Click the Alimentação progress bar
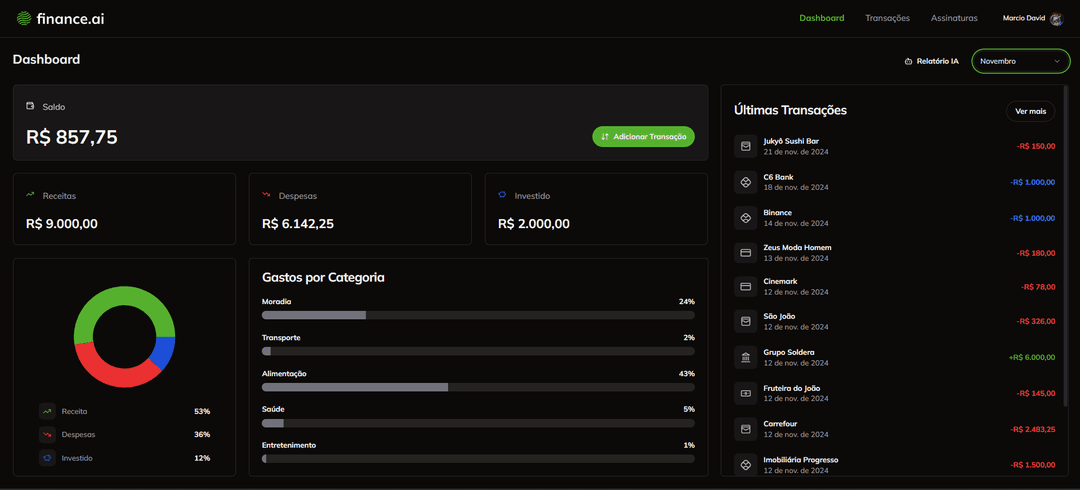This screenshot has width=1080, height=490. [x=478, y=387]
